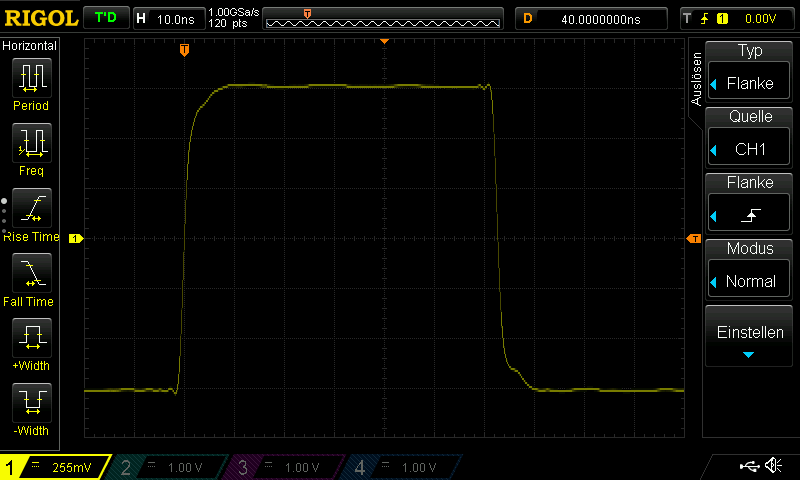800x480 pixels.
Task: Click the Horizontal measurement tab label
Action: [30, 46]
